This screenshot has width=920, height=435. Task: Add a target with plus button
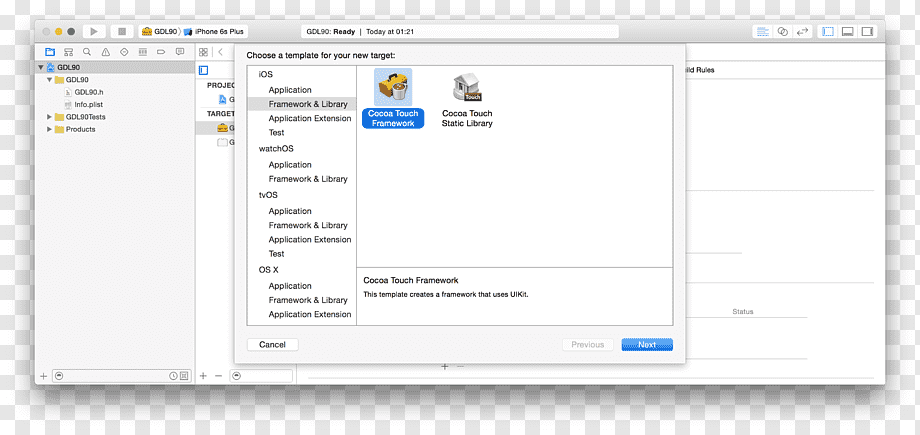click(x=203, y=376)
